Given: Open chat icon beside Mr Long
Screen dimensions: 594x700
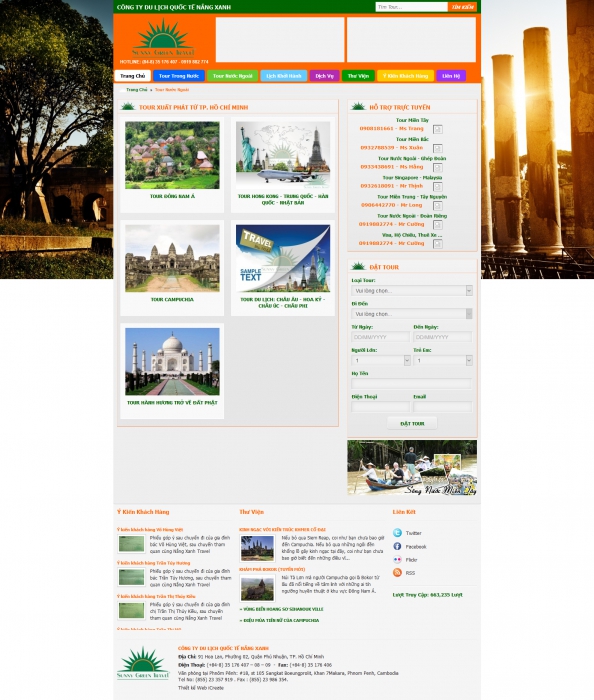Looking at the screenshot, I should click(438, 206).
